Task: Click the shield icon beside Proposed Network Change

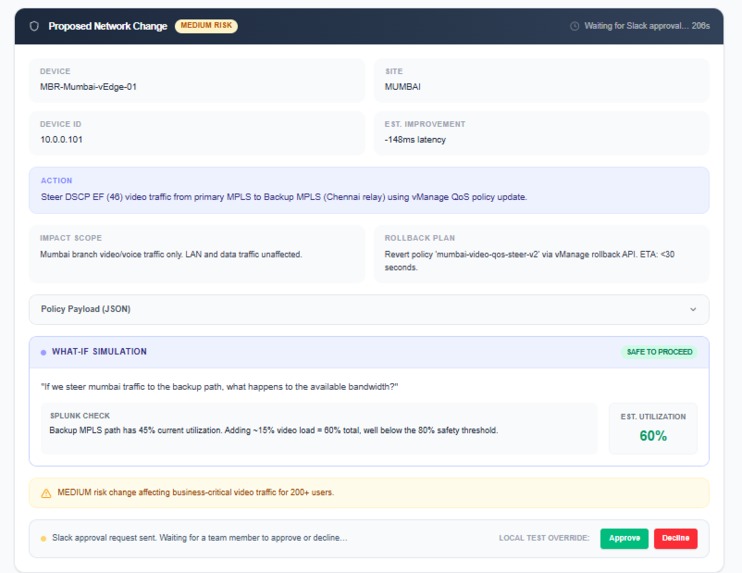Action: [x=34, y=26]
